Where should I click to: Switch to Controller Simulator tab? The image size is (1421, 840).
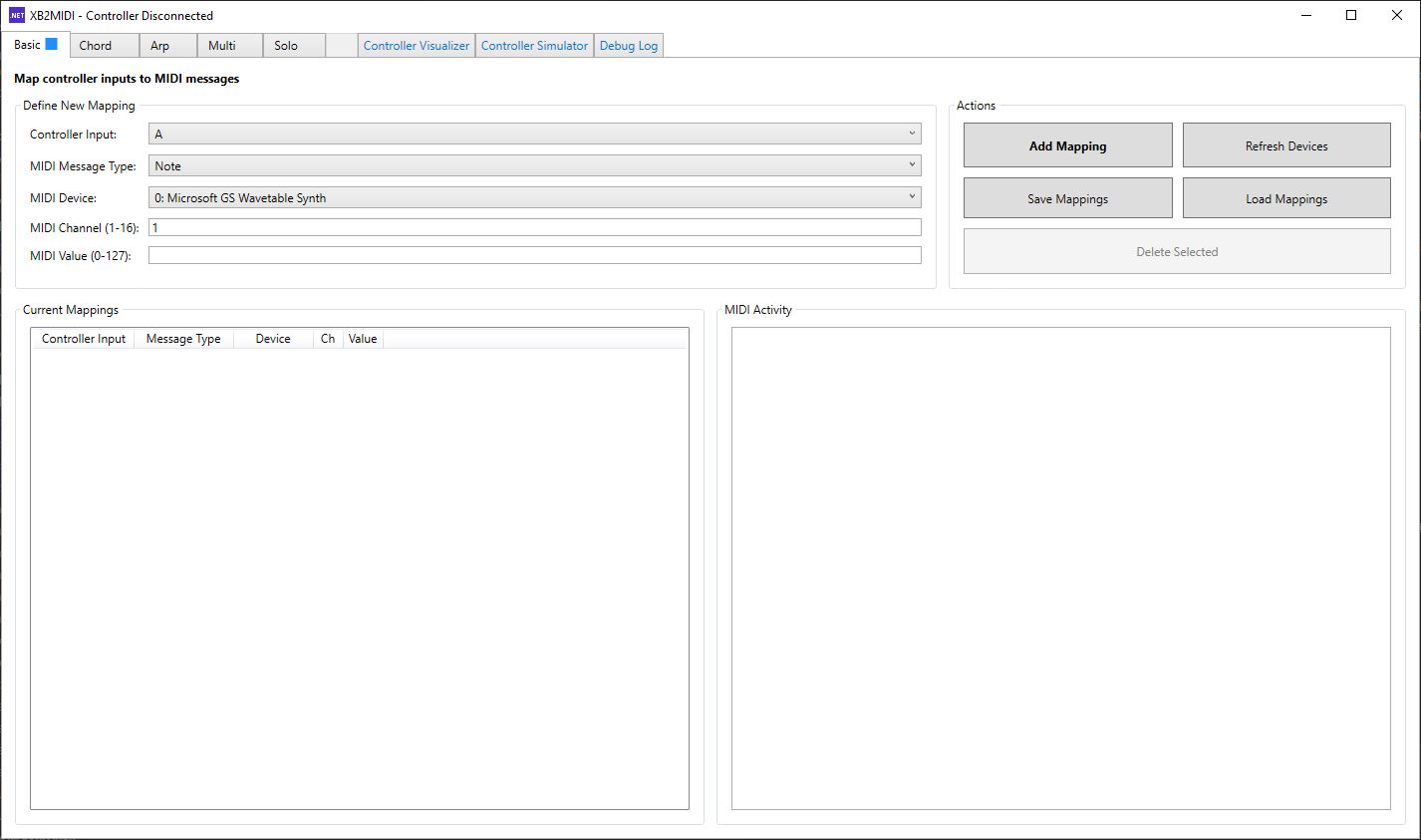click(534, 46)
